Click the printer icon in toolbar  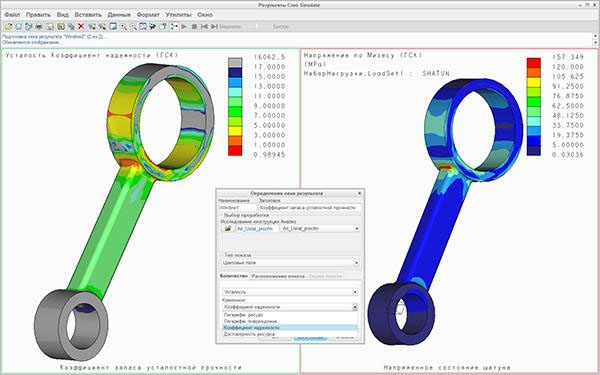pyautogui.click(x=39, y=26)
